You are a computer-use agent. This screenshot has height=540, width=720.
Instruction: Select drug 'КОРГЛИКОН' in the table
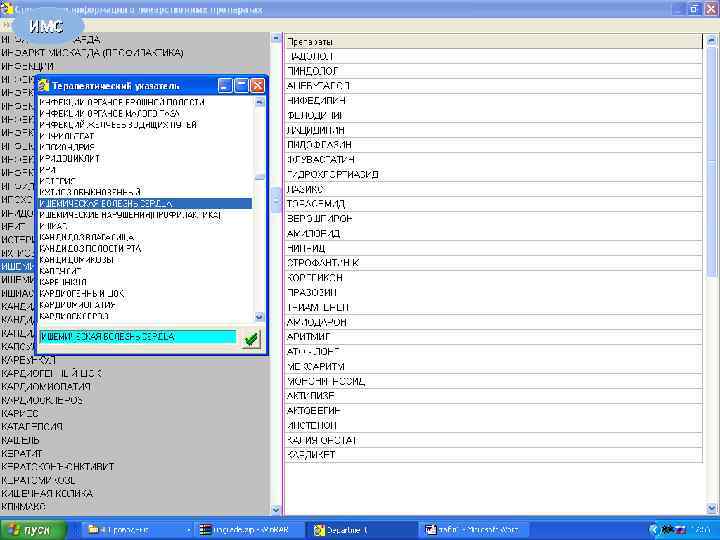click(x=494, y=278)
